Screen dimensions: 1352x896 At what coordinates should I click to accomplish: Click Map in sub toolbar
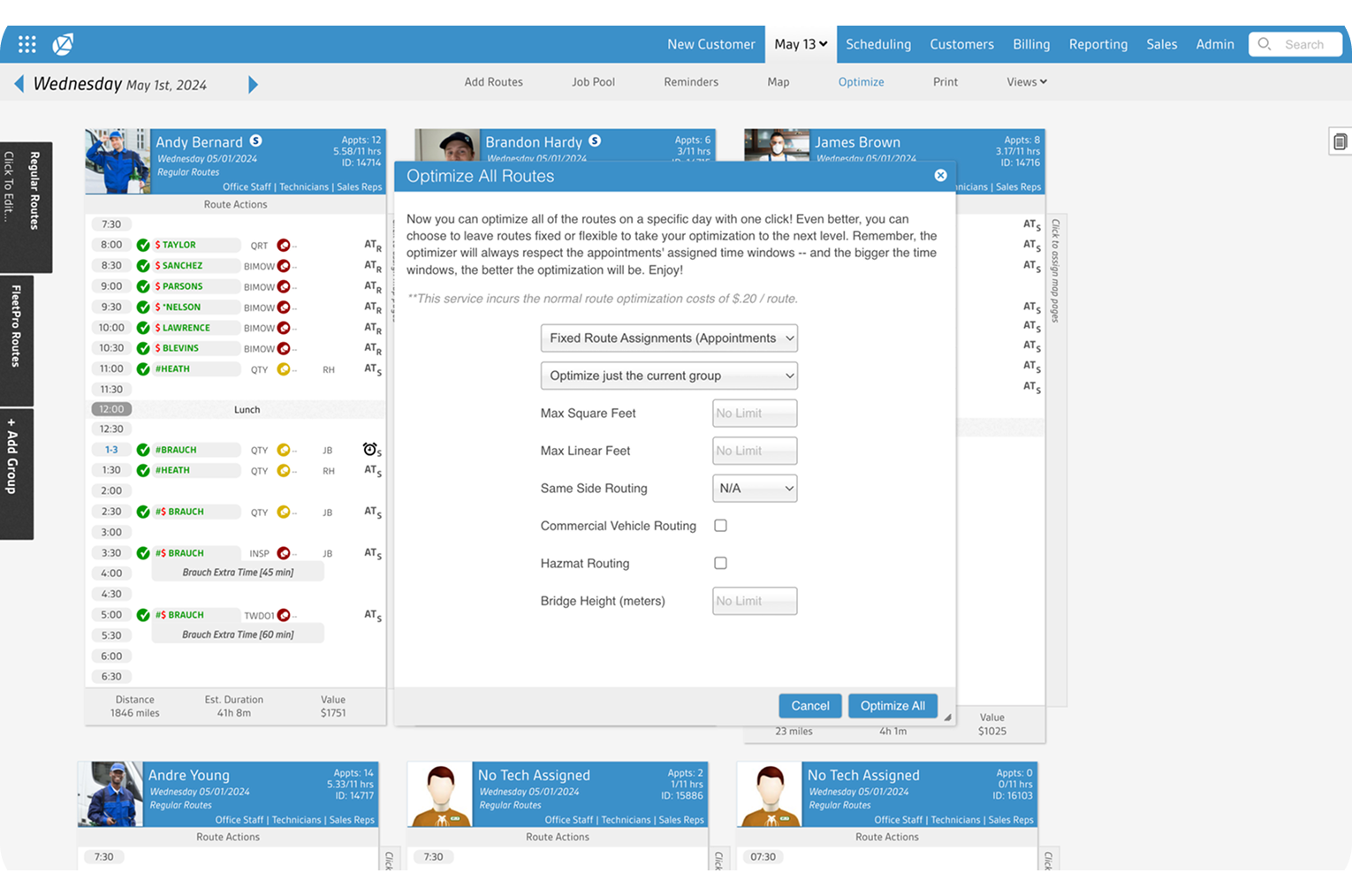click(x=779, y=82)
